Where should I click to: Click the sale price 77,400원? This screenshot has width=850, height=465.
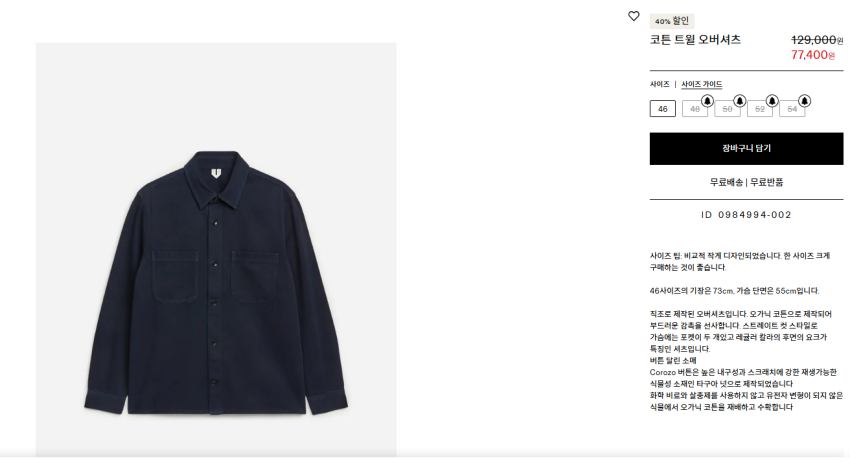[x=813, y=55]
